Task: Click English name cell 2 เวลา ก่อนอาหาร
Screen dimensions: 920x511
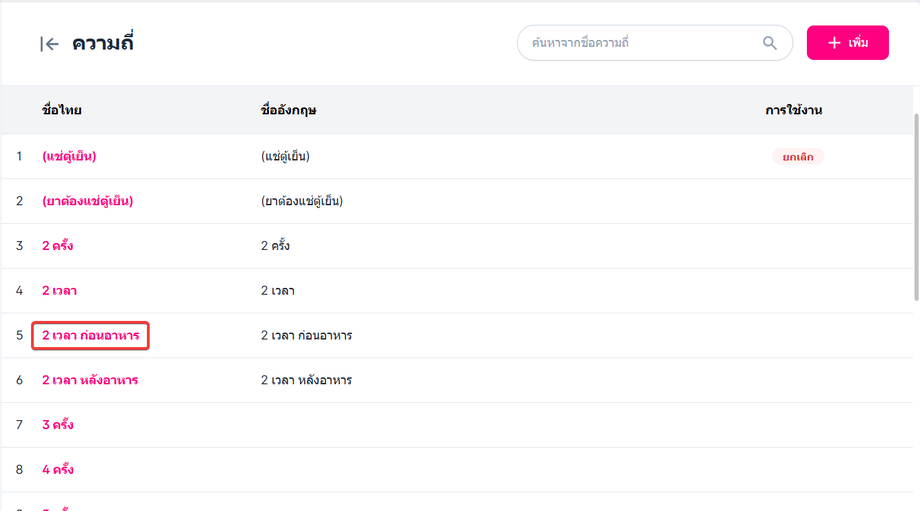Action: point(306,336)
